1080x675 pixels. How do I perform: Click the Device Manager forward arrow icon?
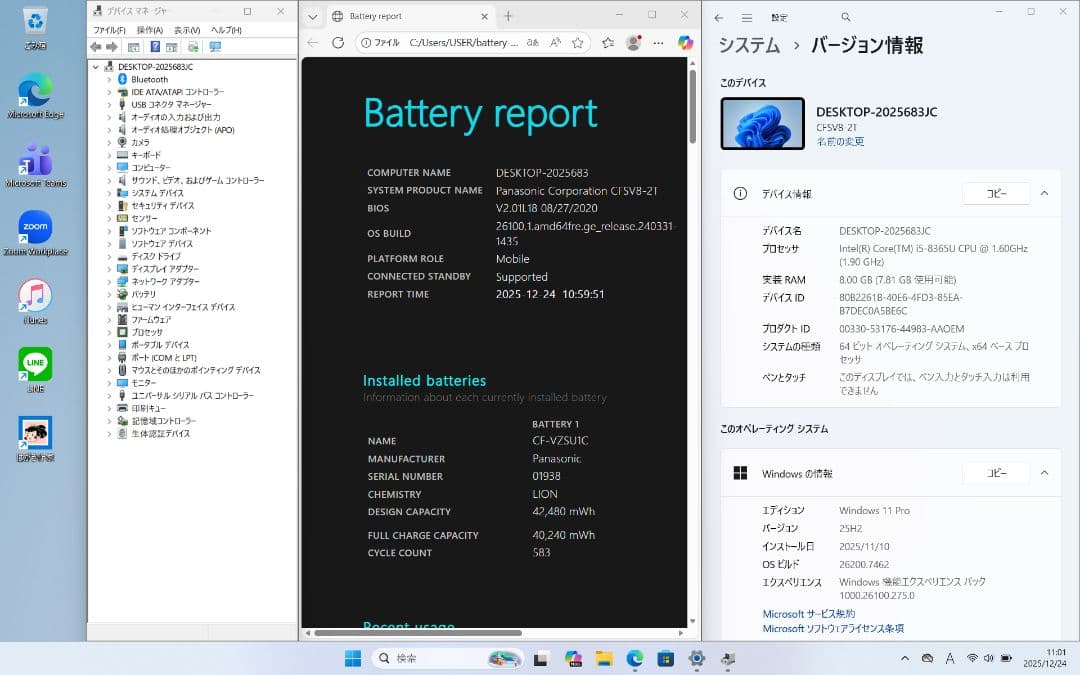(x=112, y=47)
